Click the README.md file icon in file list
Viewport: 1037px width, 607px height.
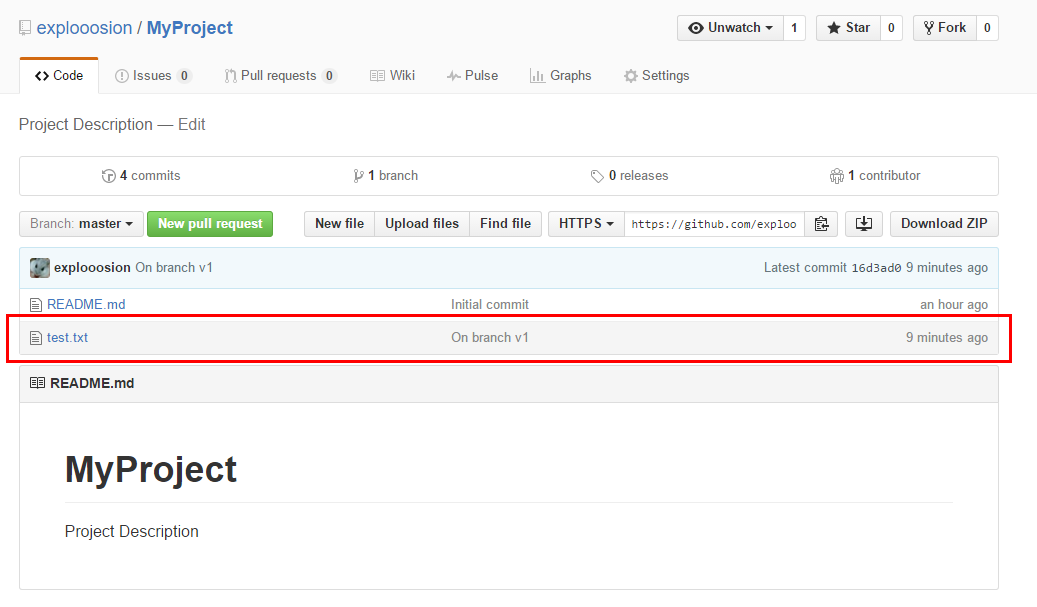(x=36, y=305)
